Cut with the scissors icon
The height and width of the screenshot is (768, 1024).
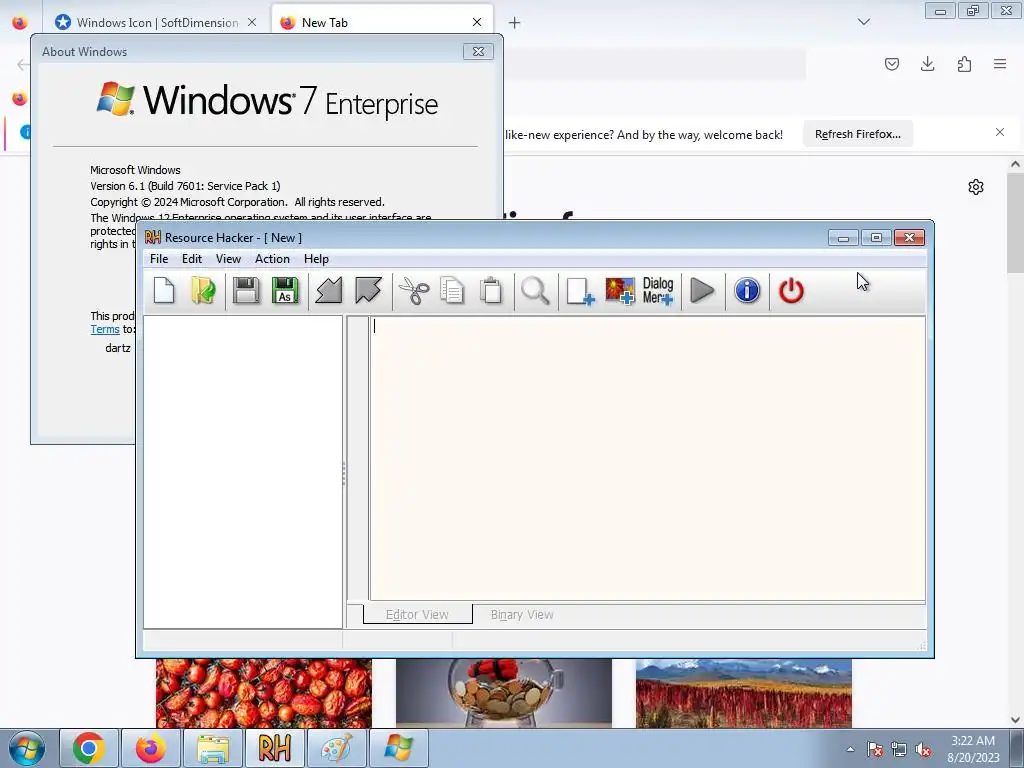(413, 291)
